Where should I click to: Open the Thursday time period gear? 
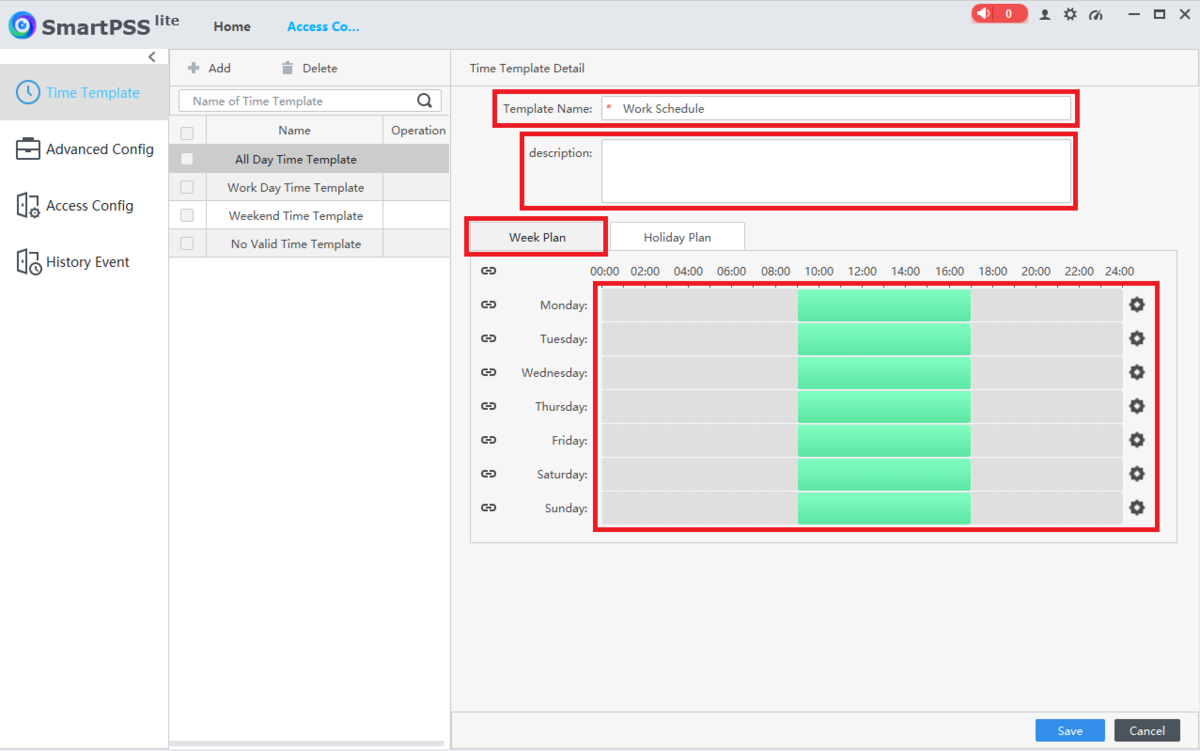[1136, 406]
